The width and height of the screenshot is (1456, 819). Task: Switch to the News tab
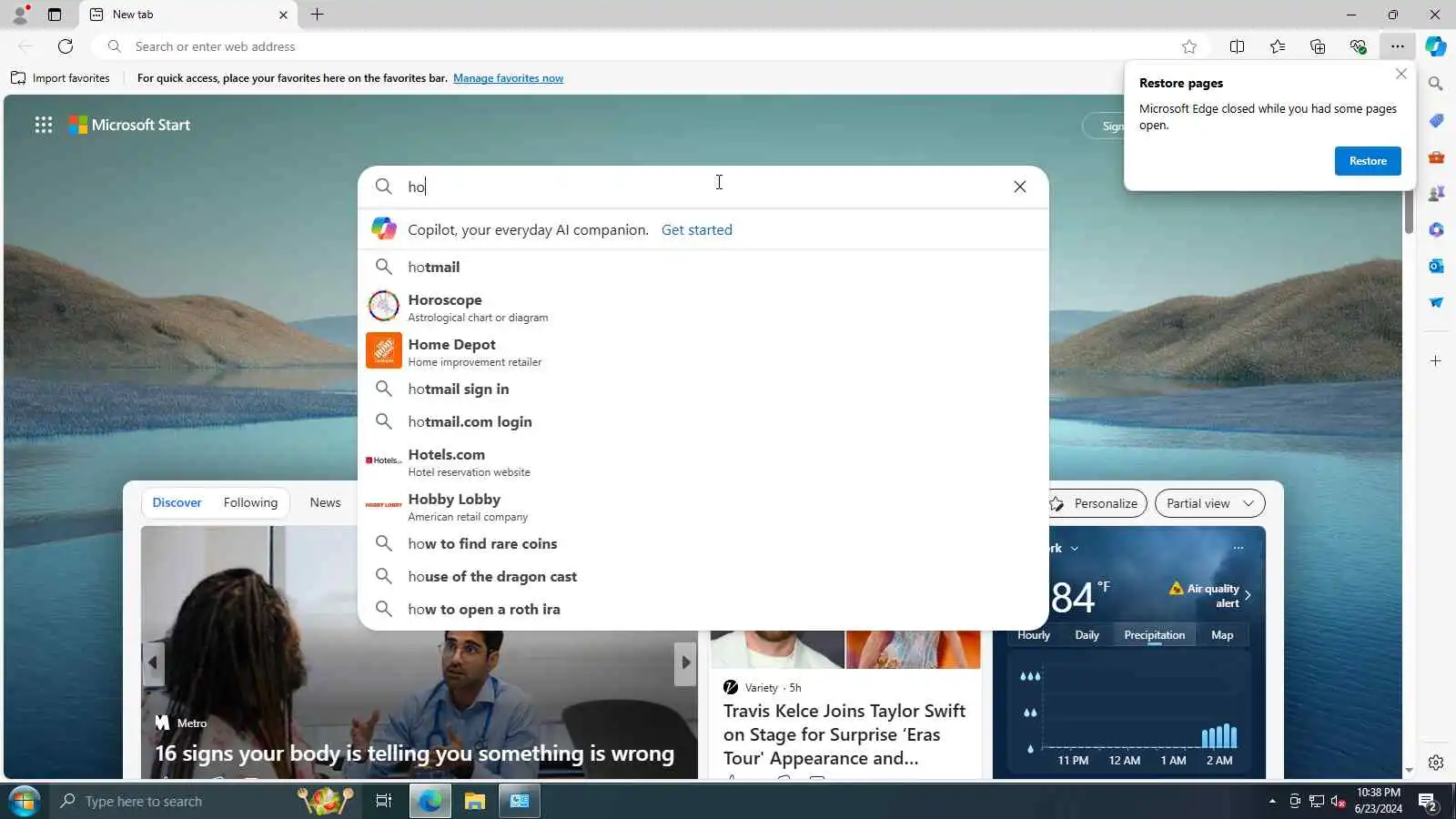coord(325,502)
